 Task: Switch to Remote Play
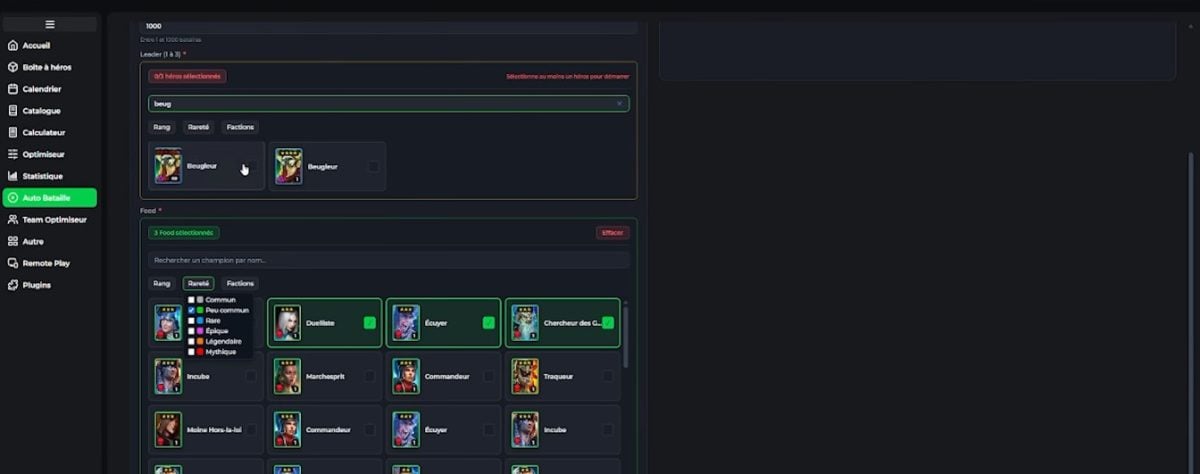50,263
